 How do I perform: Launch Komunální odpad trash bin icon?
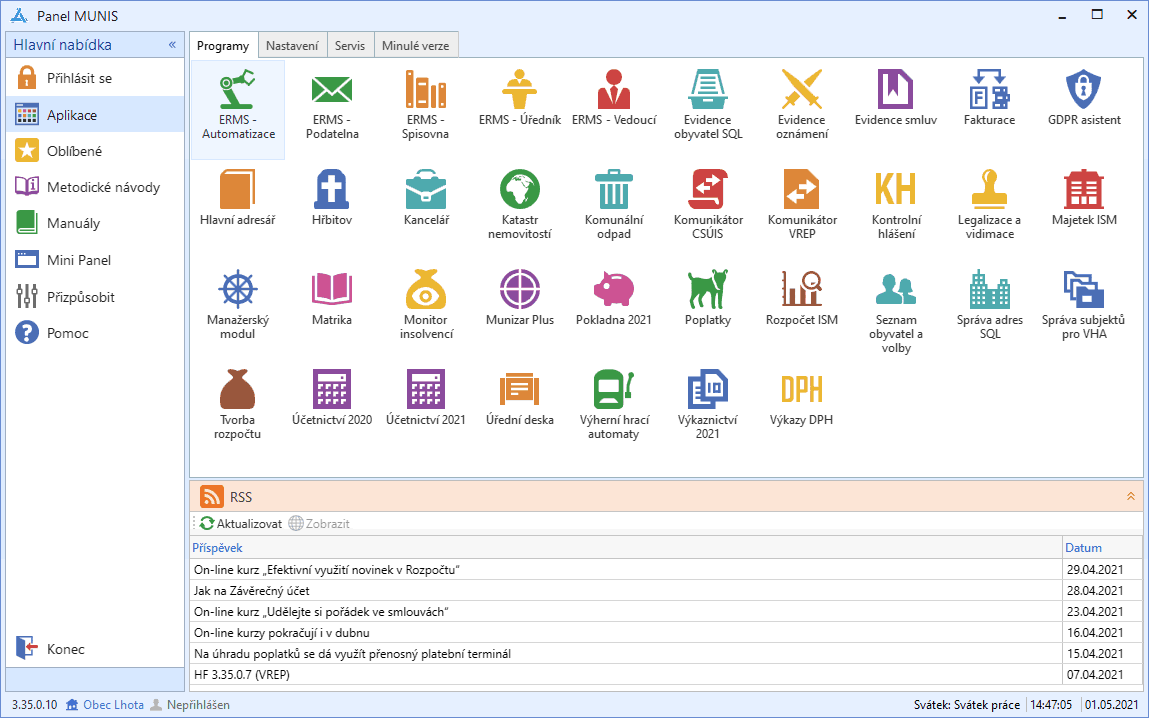(614, 190)
